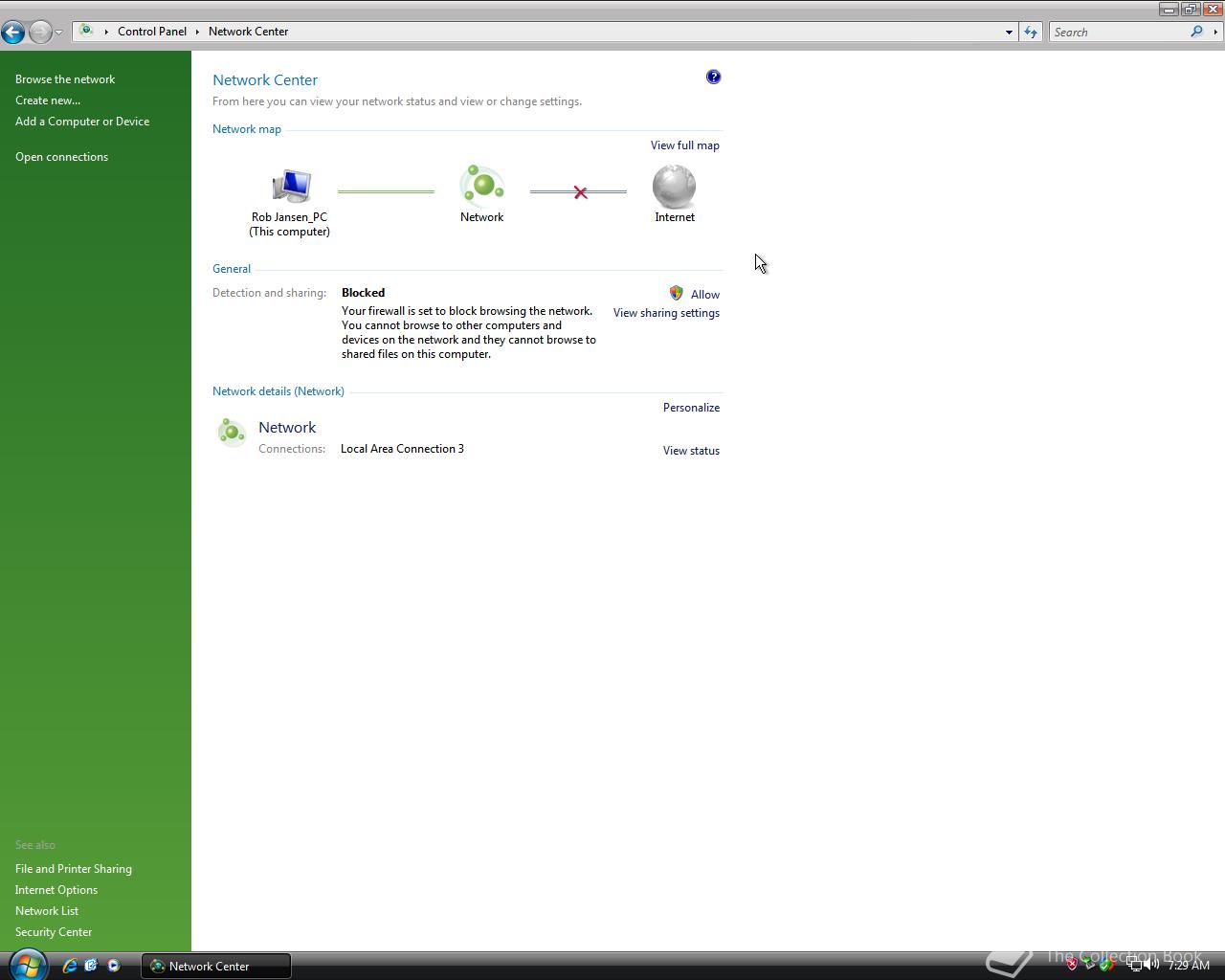The height and width of the screenshot is (980, 1225).
Task: Select the grey Internet globe icon
Action: click(675, 186)
